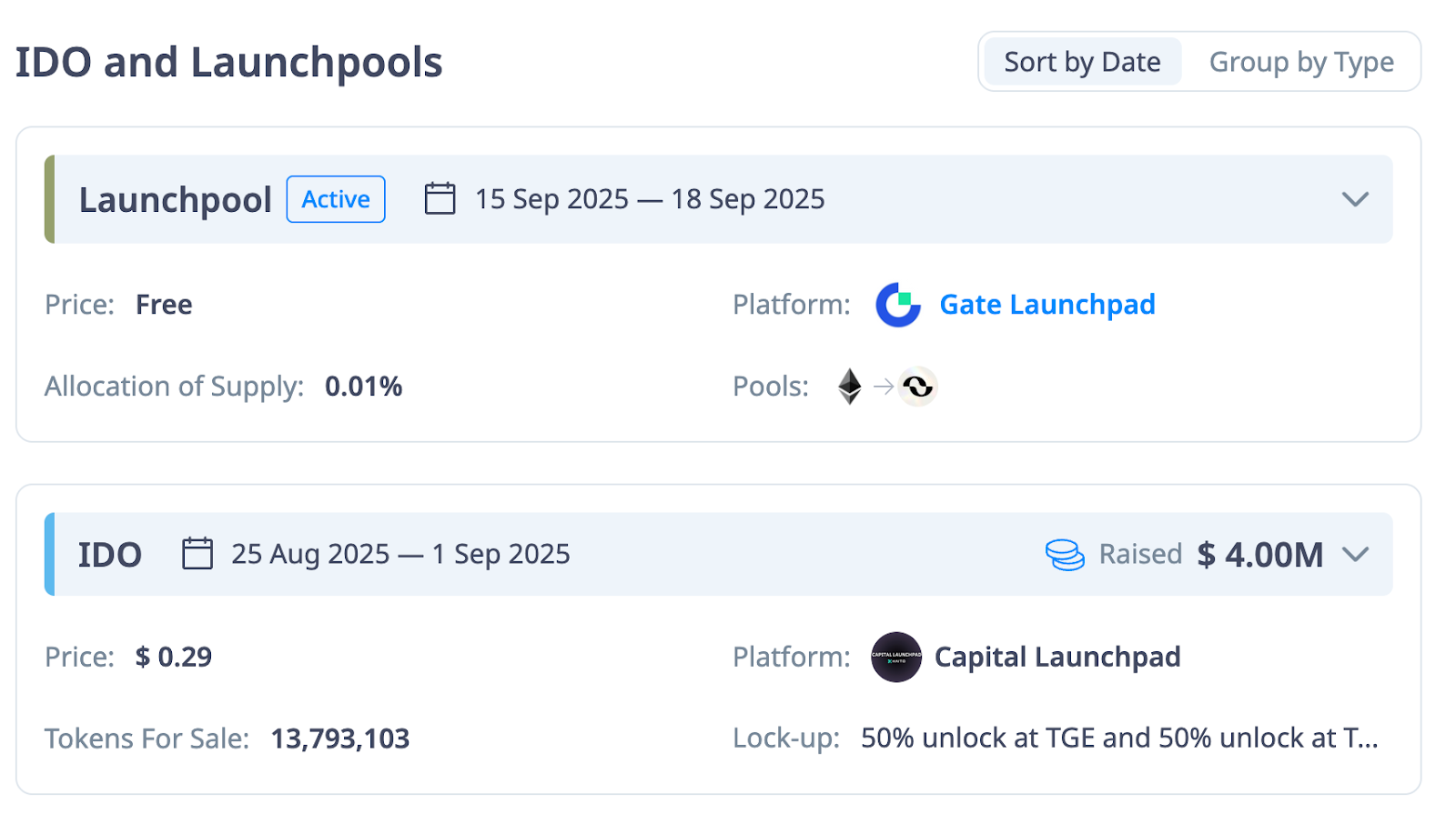This screenshot has width=1456, height=824.
Task: Click the truncated Lock-up text to reveal it
Action: 1119,738
